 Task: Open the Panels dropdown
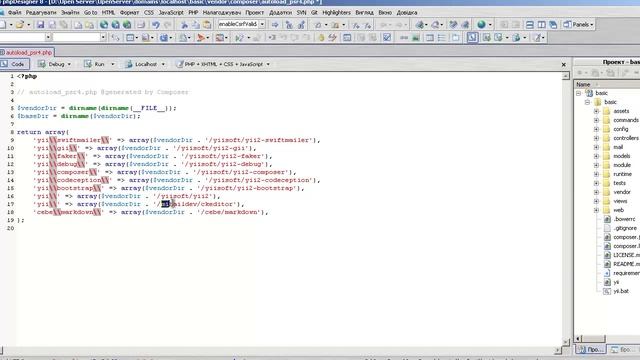point(578,24)
